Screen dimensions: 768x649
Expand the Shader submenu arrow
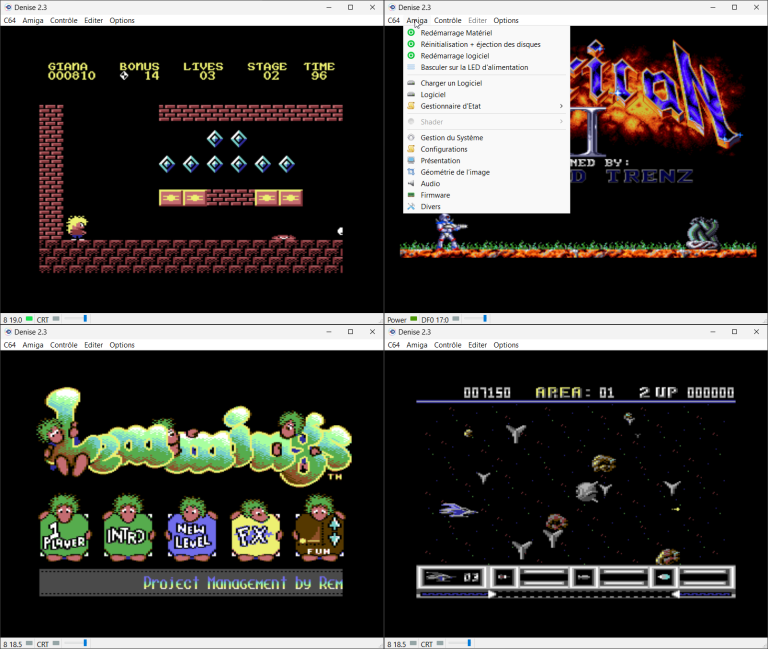561,121
